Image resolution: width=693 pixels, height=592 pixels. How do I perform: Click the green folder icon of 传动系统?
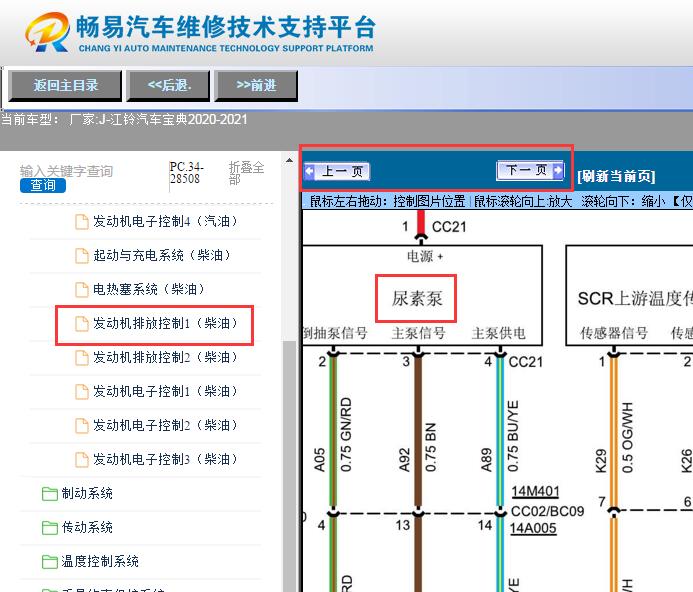tap(50, 528)
